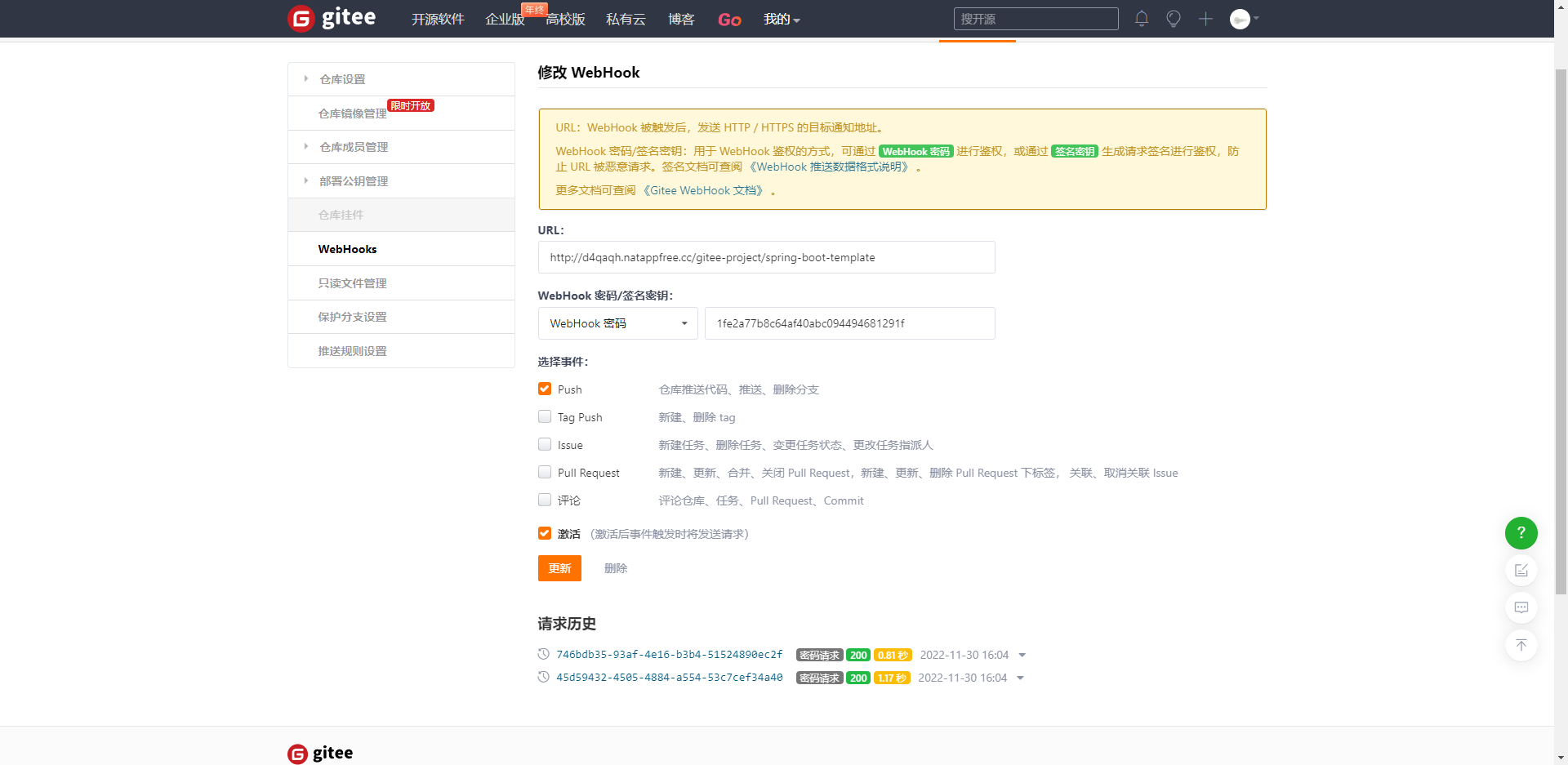Open the WebHook 密码 type dropdown
Screen dimensions: 1568x765
click(x=617, y=323)
